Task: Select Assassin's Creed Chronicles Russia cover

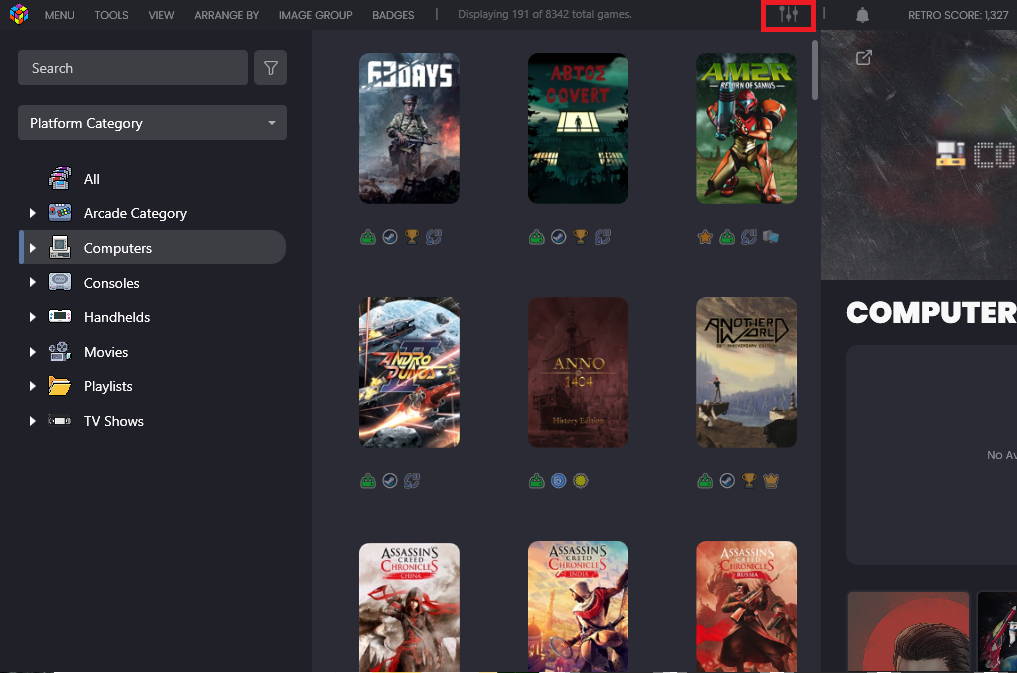Action: click(747, 607)
